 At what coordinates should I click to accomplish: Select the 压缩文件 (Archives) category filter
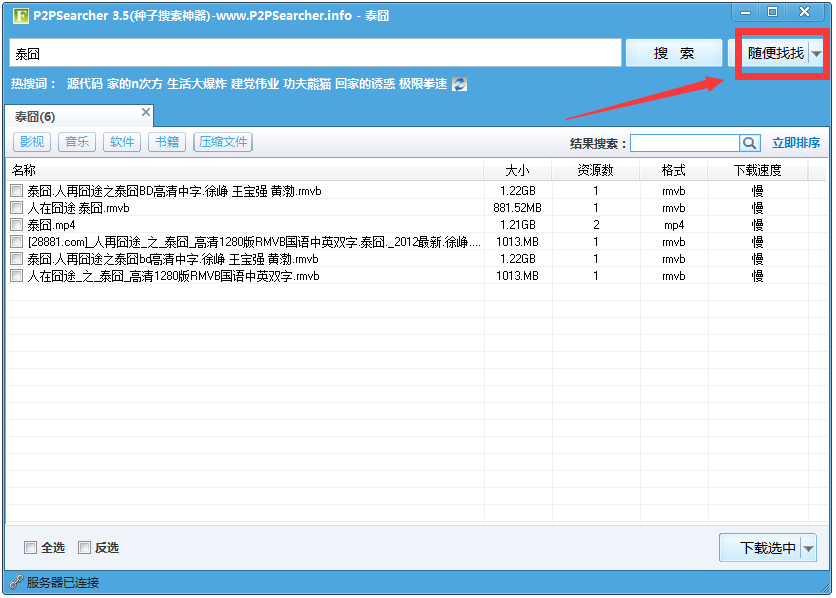(222, 142)
